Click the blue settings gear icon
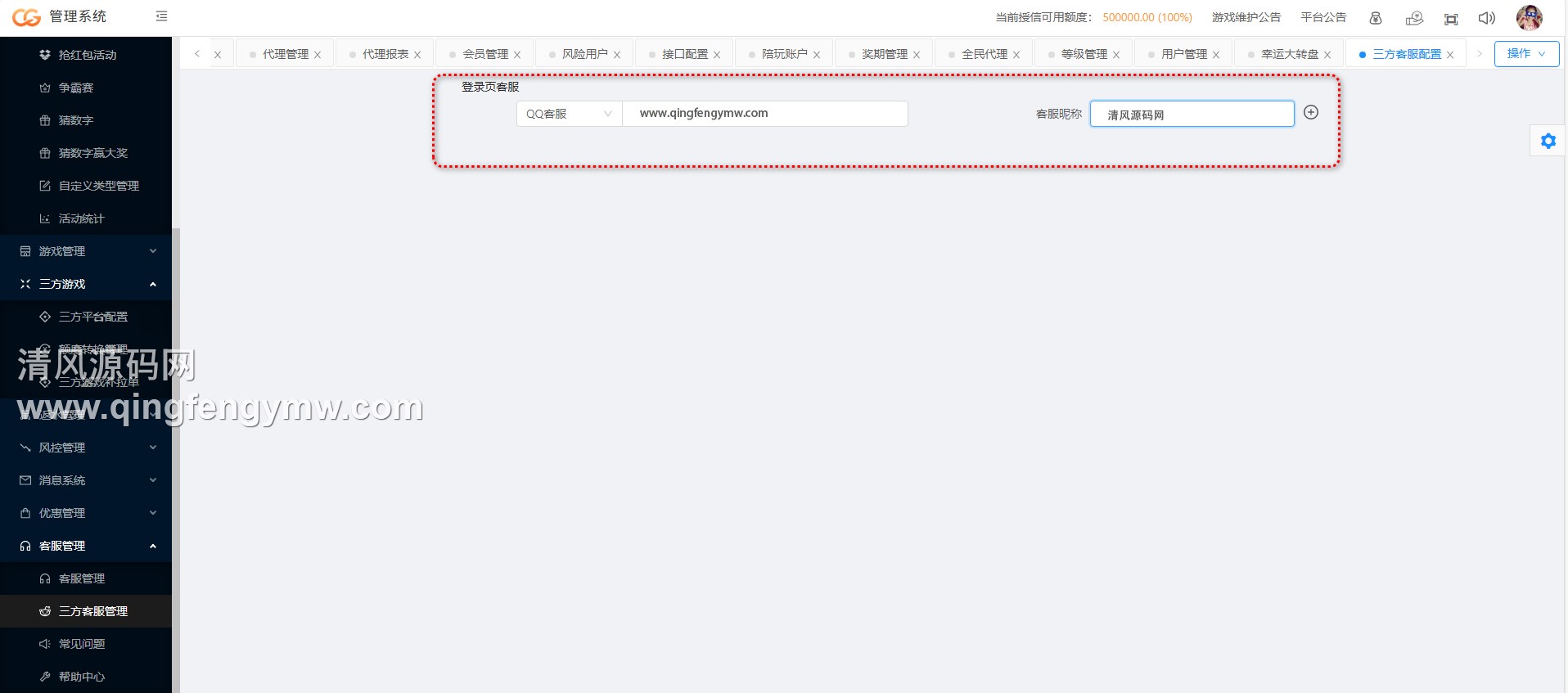Image resolution: width=1568 pixels, height=693 pixels. click(1548, 141)
